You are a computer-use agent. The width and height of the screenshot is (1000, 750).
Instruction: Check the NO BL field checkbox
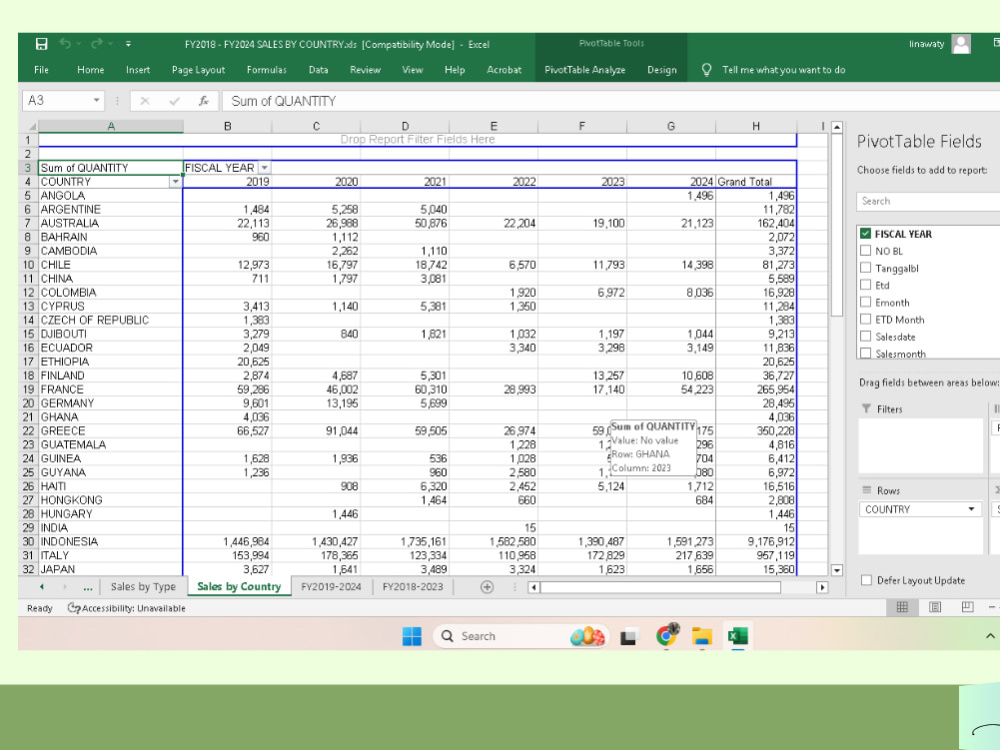pyautogui.click(x=865, y=251)
